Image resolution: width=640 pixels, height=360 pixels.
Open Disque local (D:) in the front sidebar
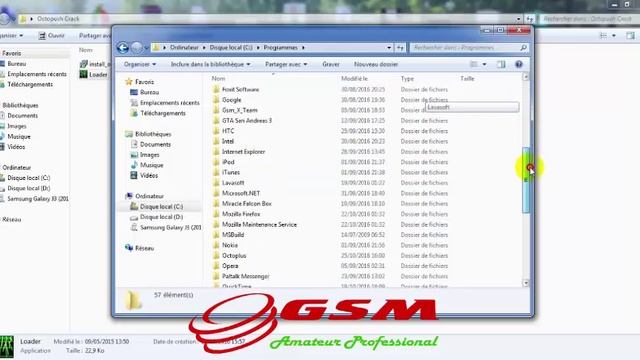pos(161,217)
